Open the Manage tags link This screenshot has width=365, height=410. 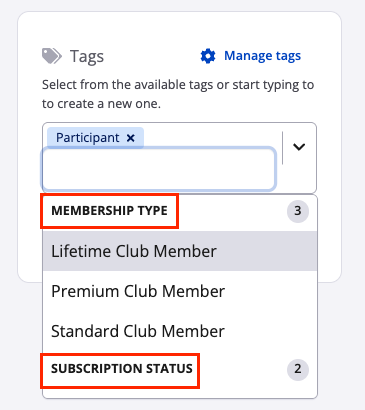(x=262, y=56)
